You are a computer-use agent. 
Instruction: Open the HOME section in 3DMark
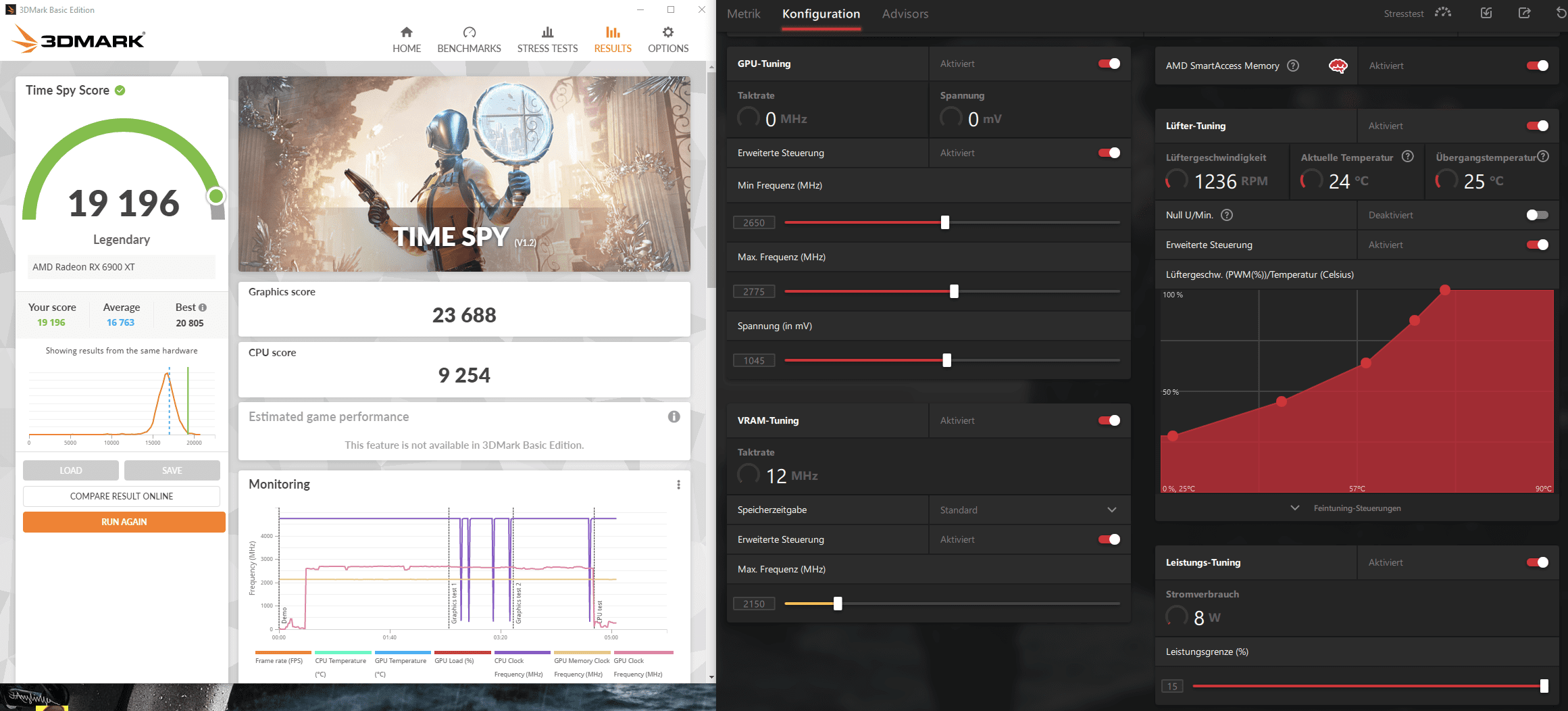406,40
